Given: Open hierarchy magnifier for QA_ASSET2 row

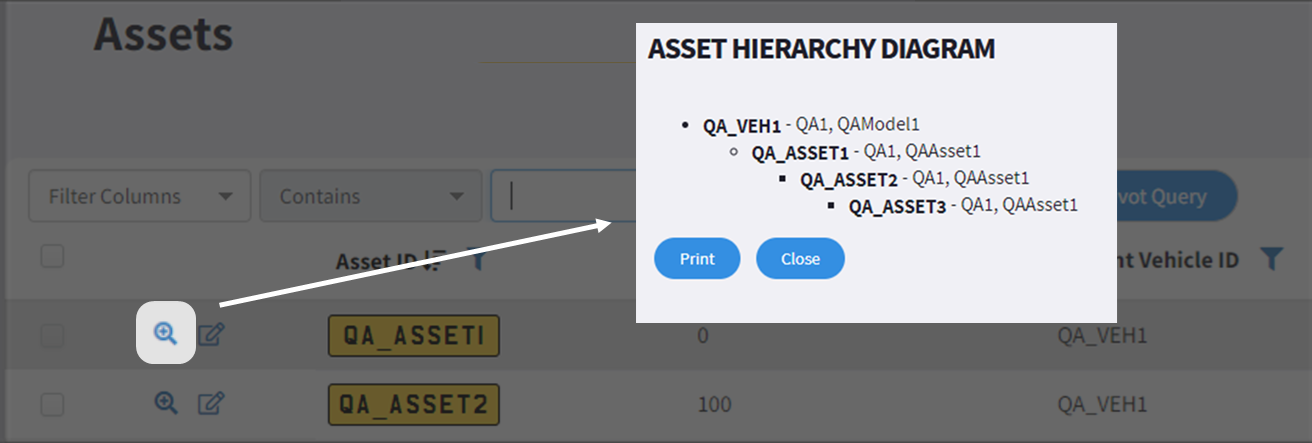Looking at the screenshot, I should [166, 403].
